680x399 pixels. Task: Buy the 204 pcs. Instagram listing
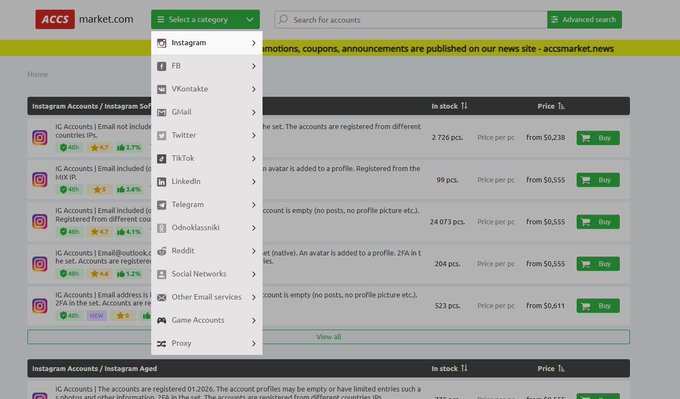pos(598,264)
